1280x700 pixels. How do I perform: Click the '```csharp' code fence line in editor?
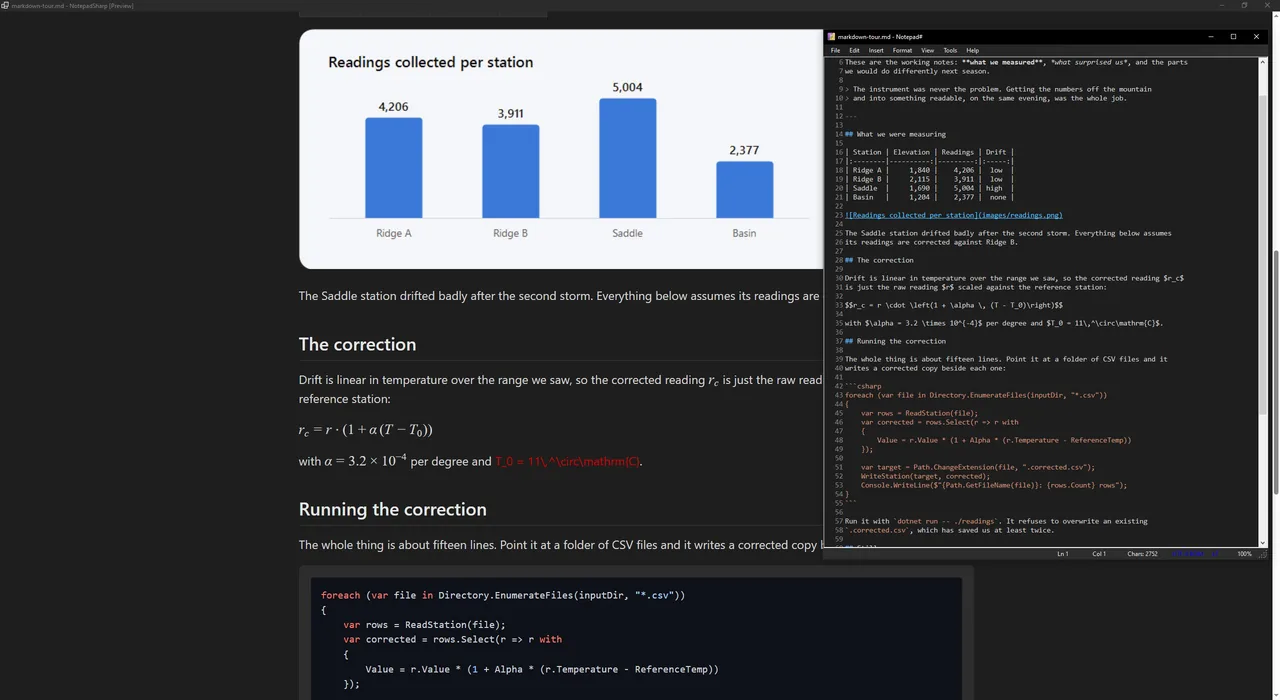click(x=863, y=386)
